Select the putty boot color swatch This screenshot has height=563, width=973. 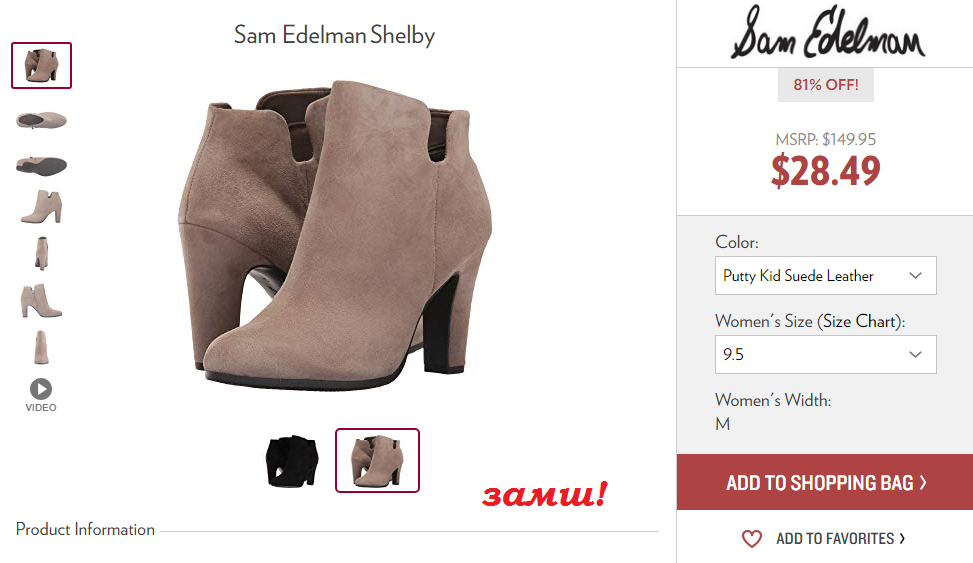(377, 461)
